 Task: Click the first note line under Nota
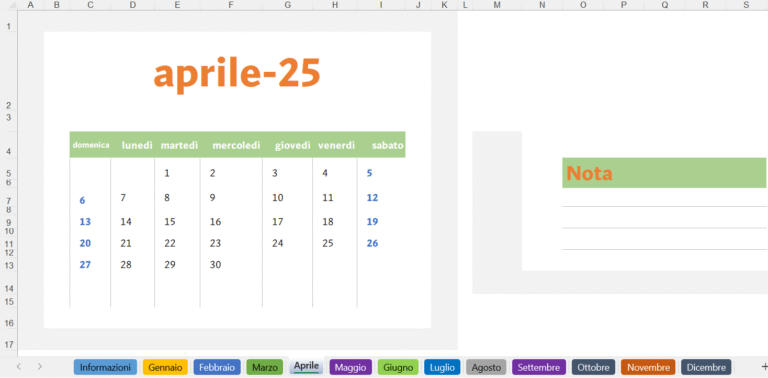664,197
